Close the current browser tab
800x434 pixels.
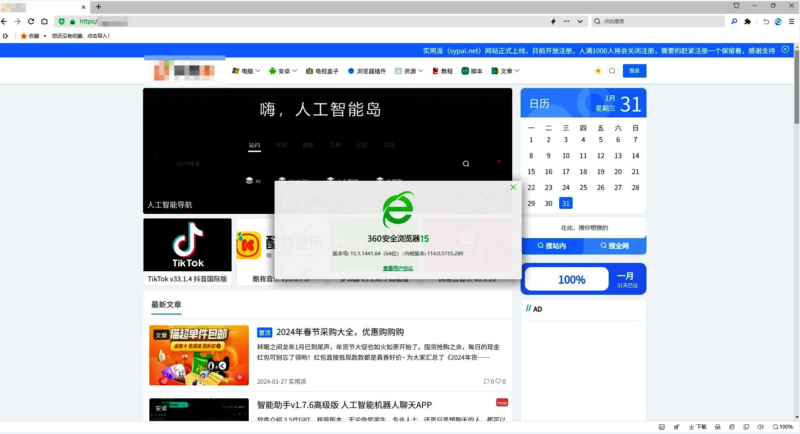[83, 7]
